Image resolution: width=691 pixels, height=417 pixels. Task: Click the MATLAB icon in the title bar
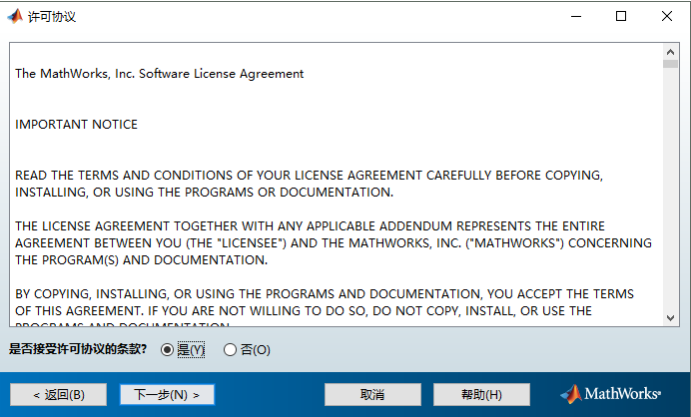click(x=15, y=16)
